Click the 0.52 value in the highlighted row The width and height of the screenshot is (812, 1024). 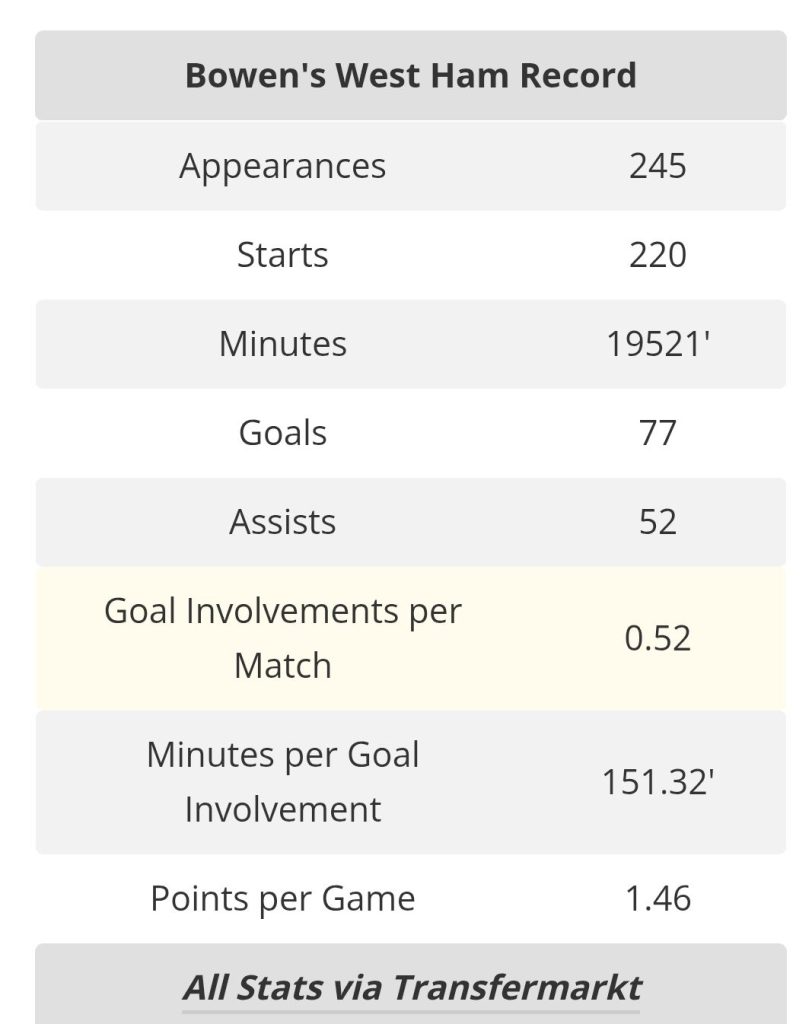click(658, 638)
